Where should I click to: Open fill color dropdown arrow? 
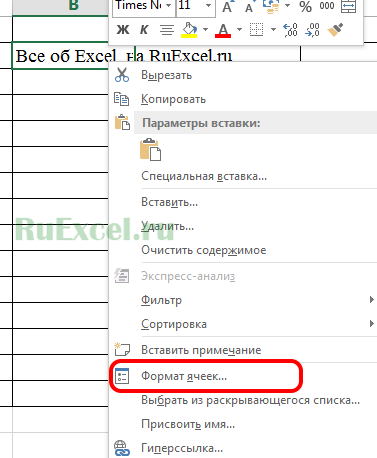tap(205, 30)
